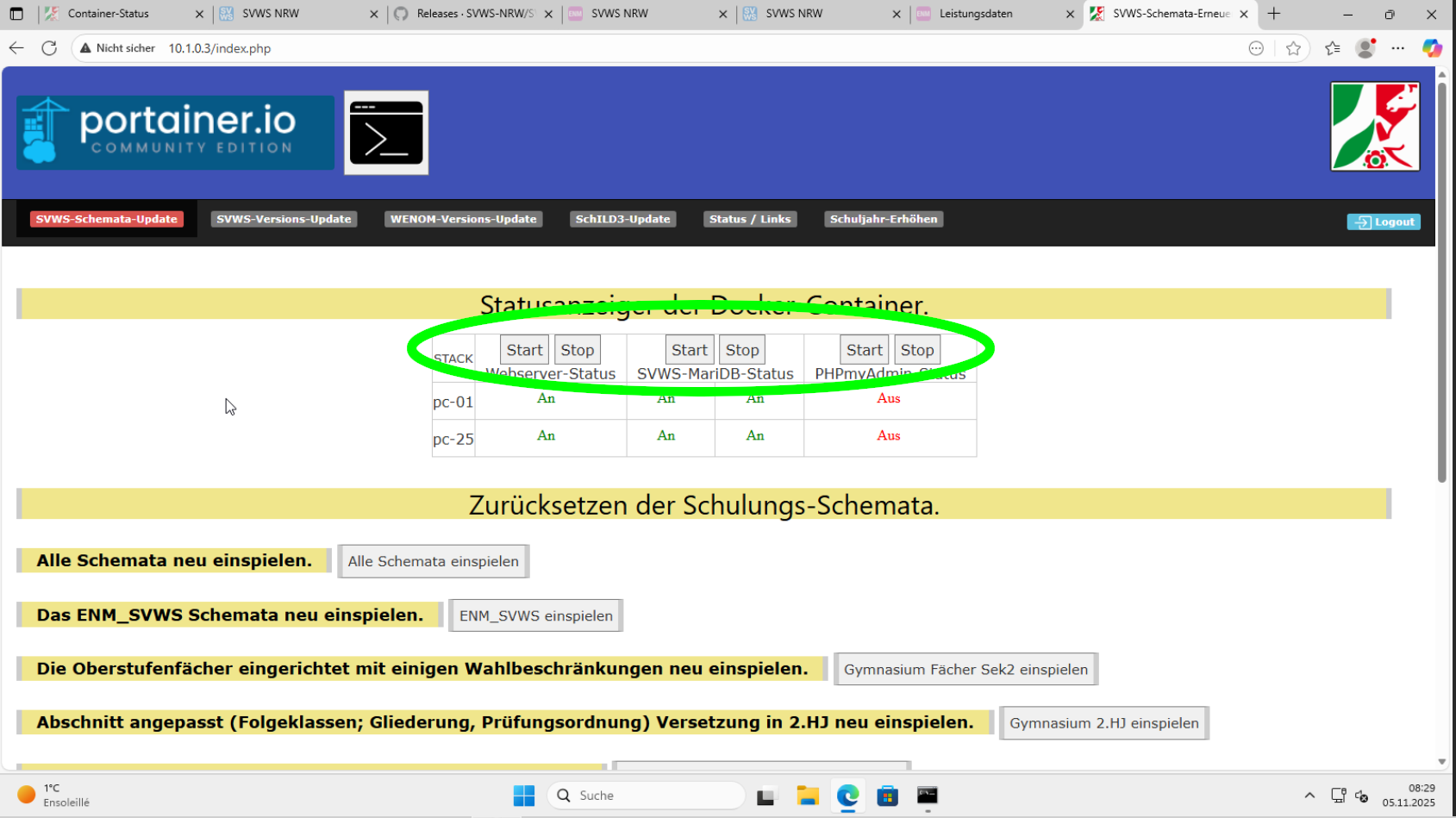
Task: Click the pc-01 row label
Action: [453, 402]
